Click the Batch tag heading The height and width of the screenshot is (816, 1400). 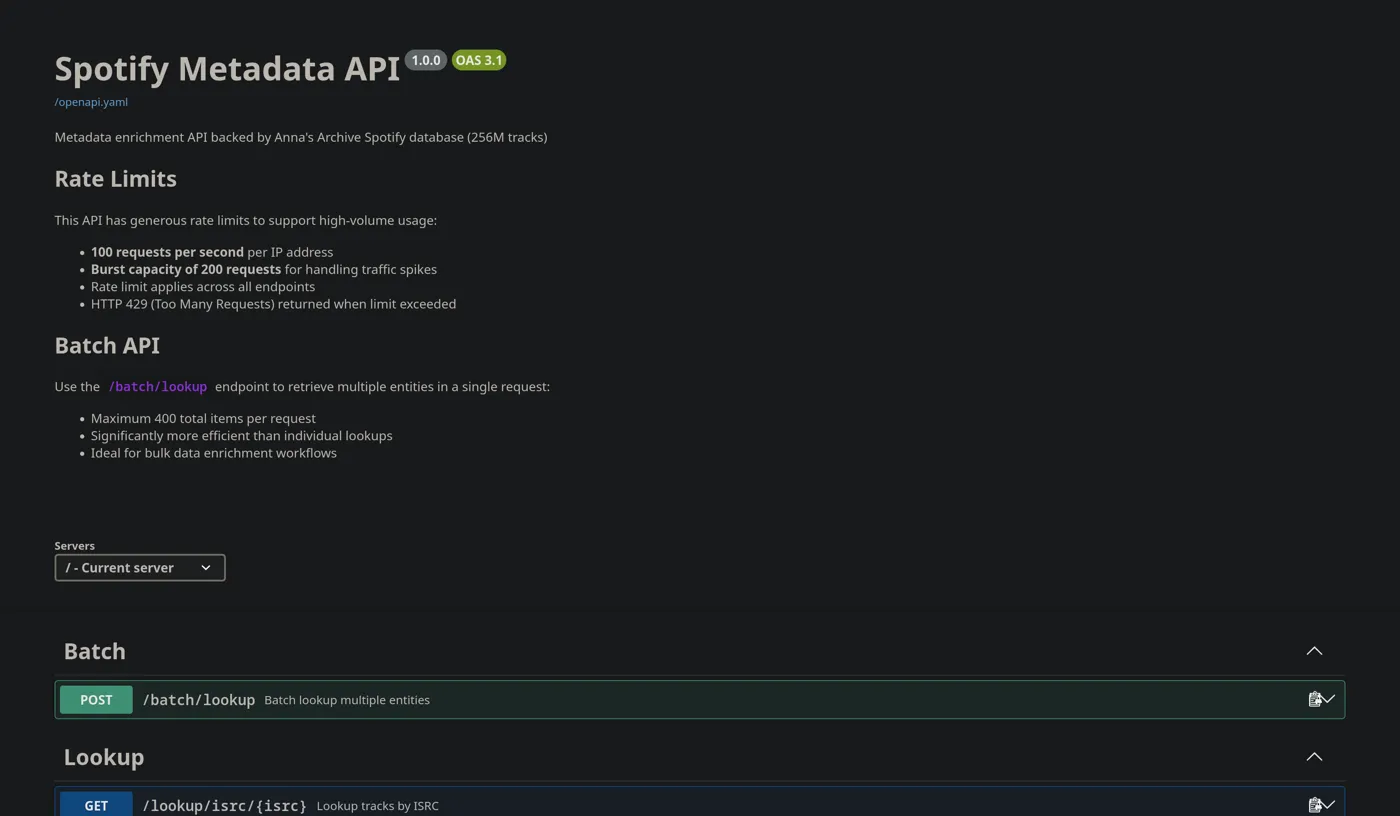95,651
